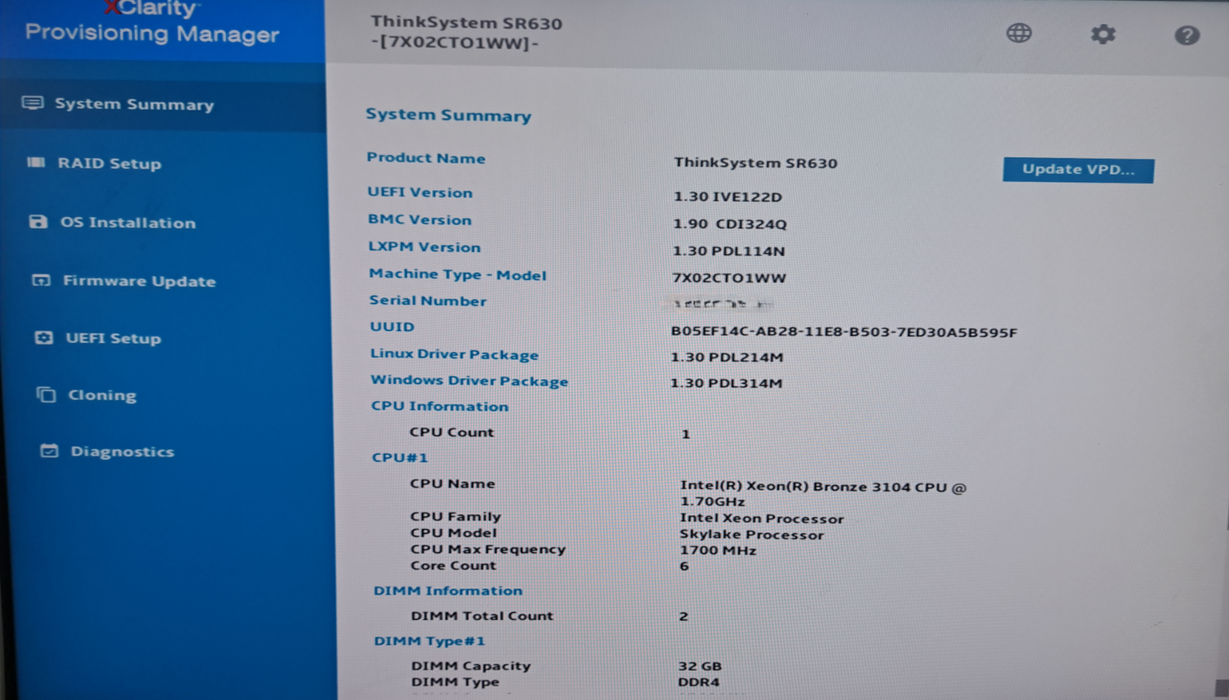This screenshot has width=1229, height=700.
Task: Open the settings gear icon
Action: tap(1103, 34)
